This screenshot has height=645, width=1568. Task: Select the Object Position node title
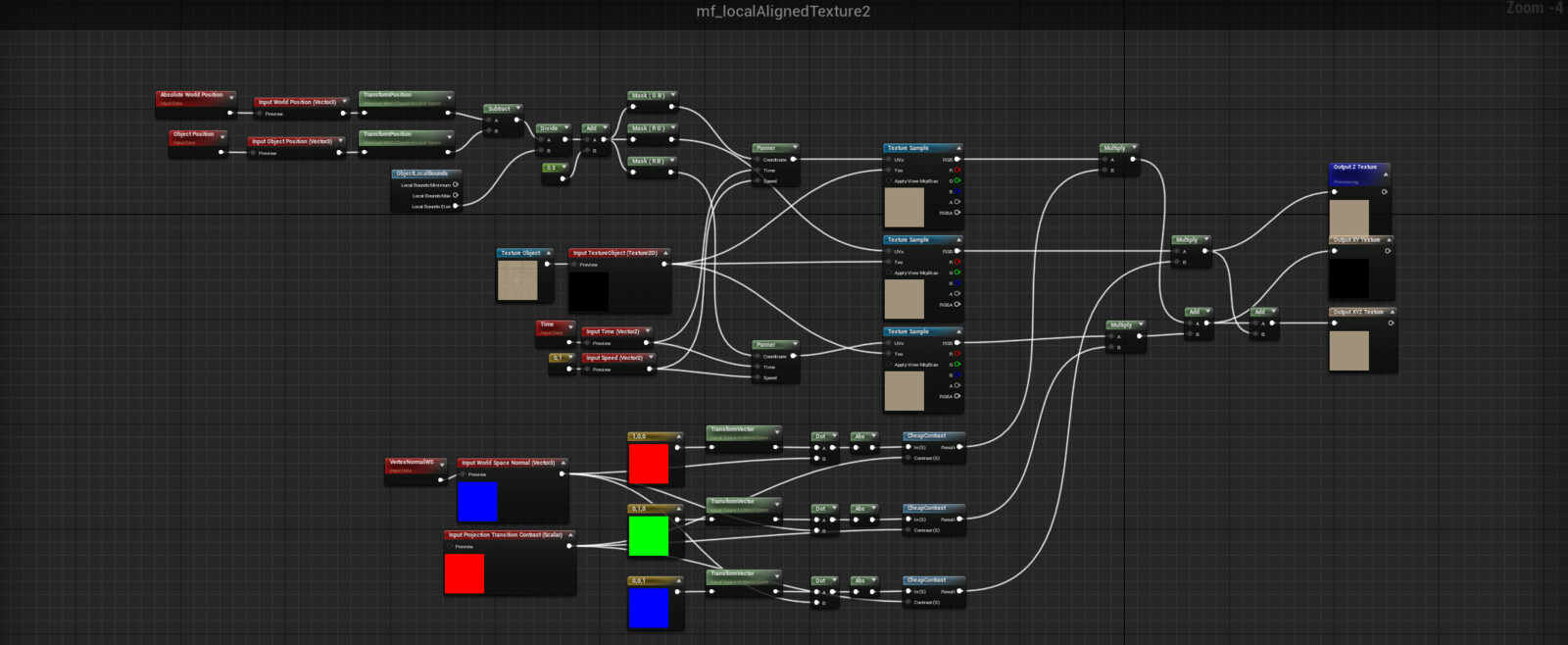(193, 134)
